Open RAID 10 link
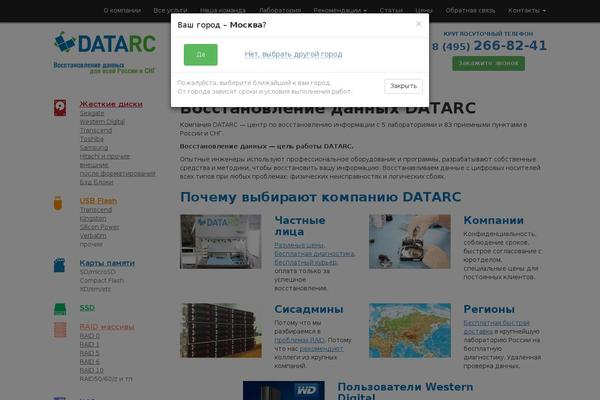The width and height of the screenshot is (600, 400). click(91, 370)
